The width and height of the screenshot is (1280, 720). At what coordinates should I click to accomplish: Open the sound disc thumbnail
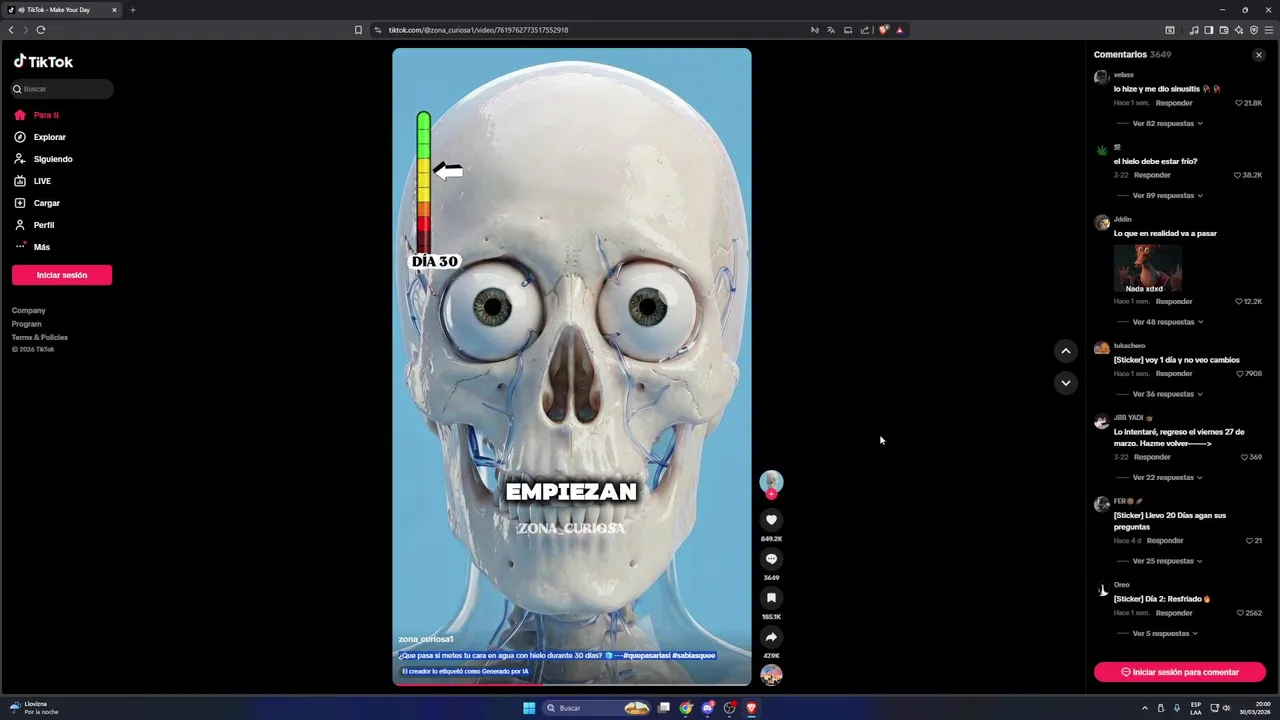pyautogui.click(x=771, y=675)
